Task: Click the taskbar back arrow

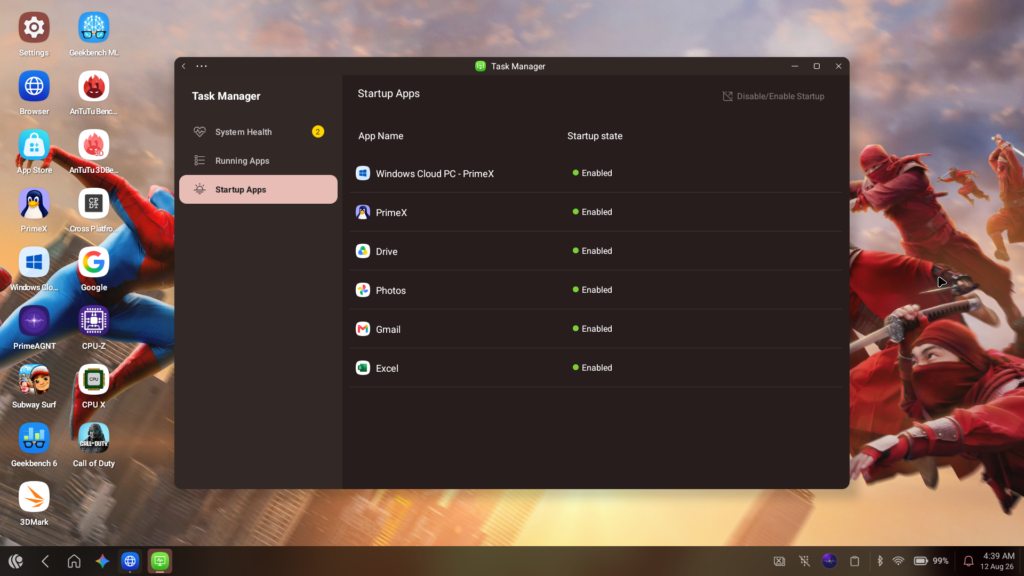Action: [x=45, y=561]
